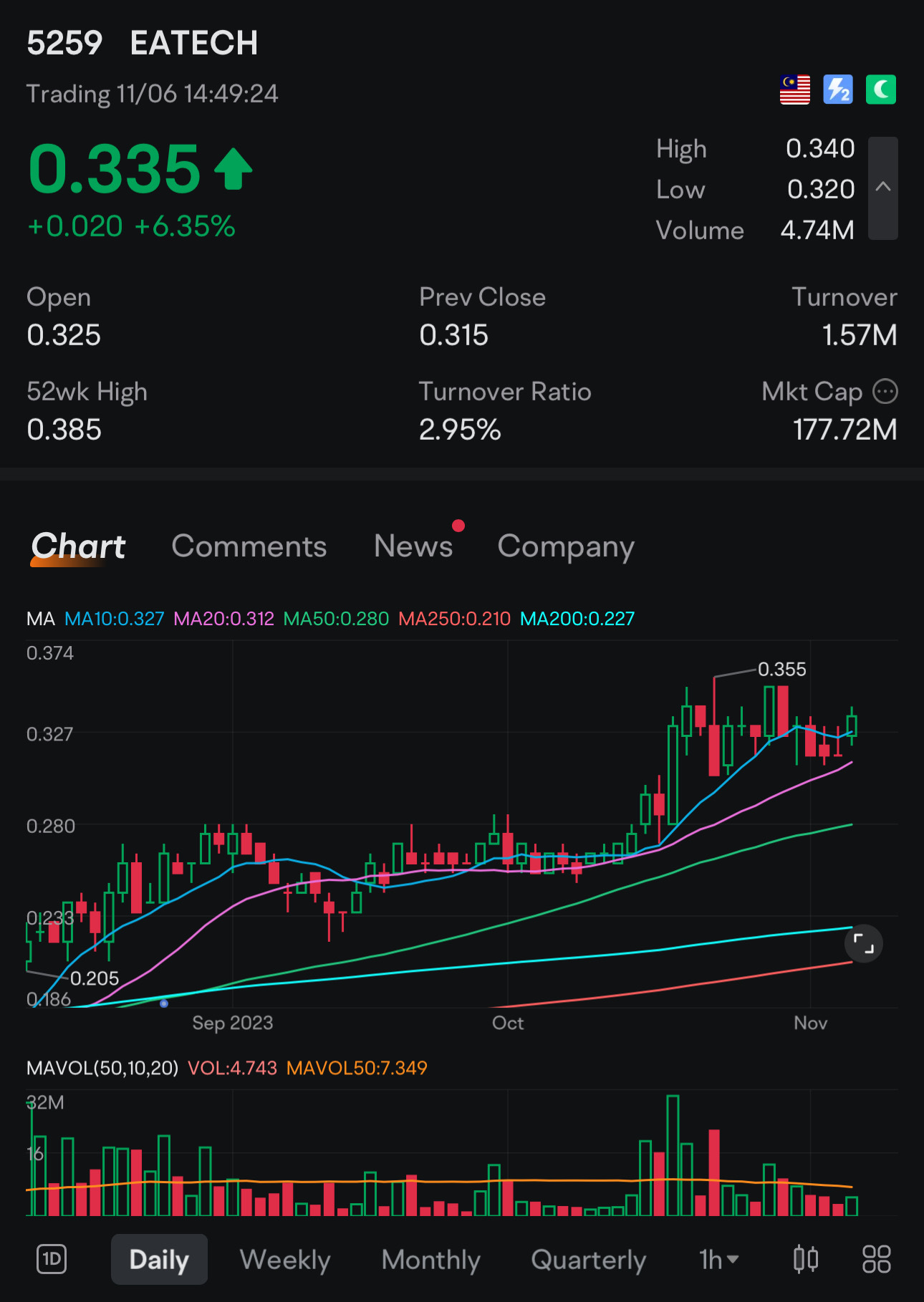Open candlestick chart type settings icon
Image resolution: width=924 pixels, height=1302 pixels.
point(806,1259)
